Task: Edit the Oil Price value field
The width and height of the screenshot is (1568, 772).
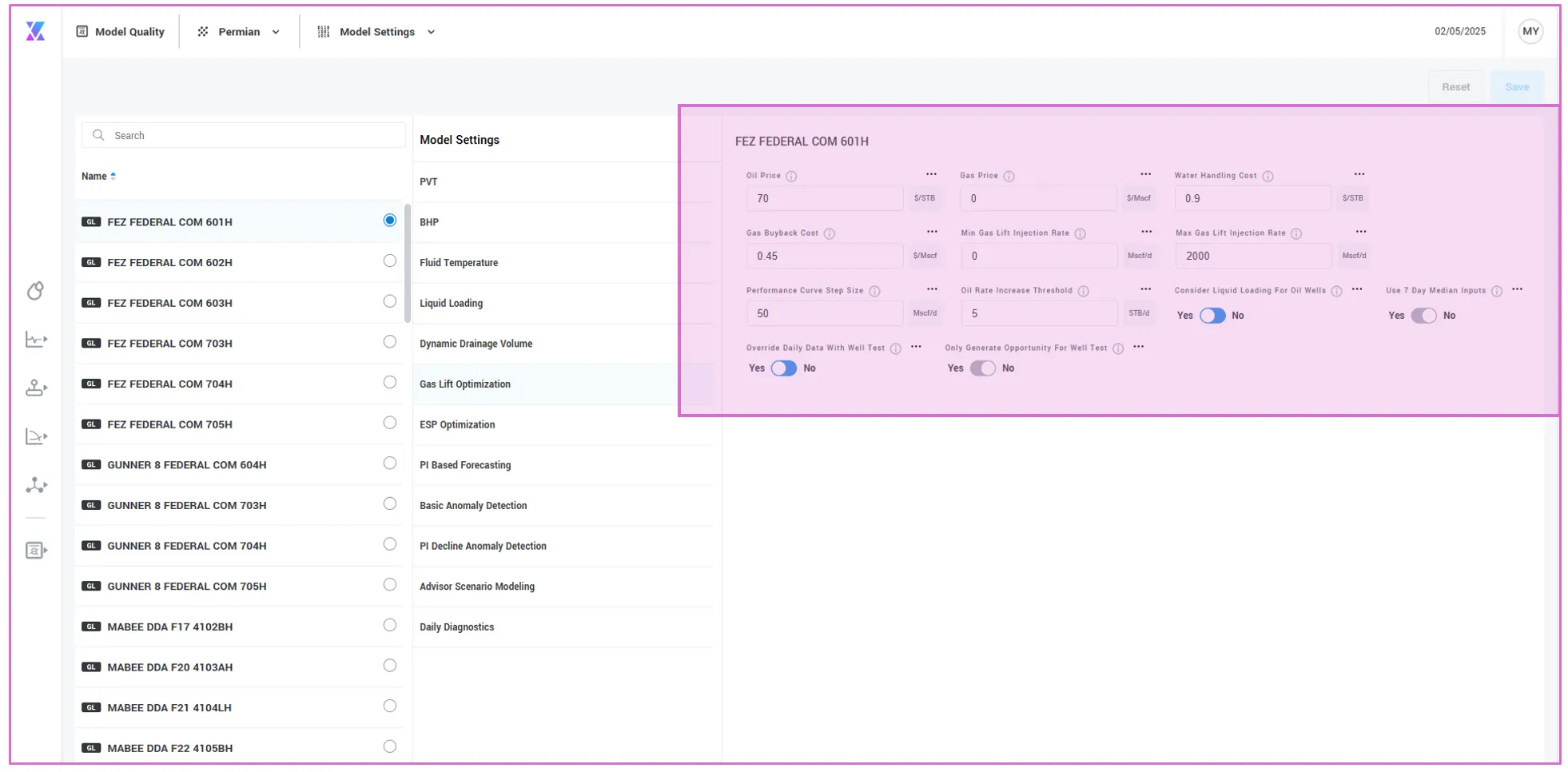Action: tap(825, 198)
